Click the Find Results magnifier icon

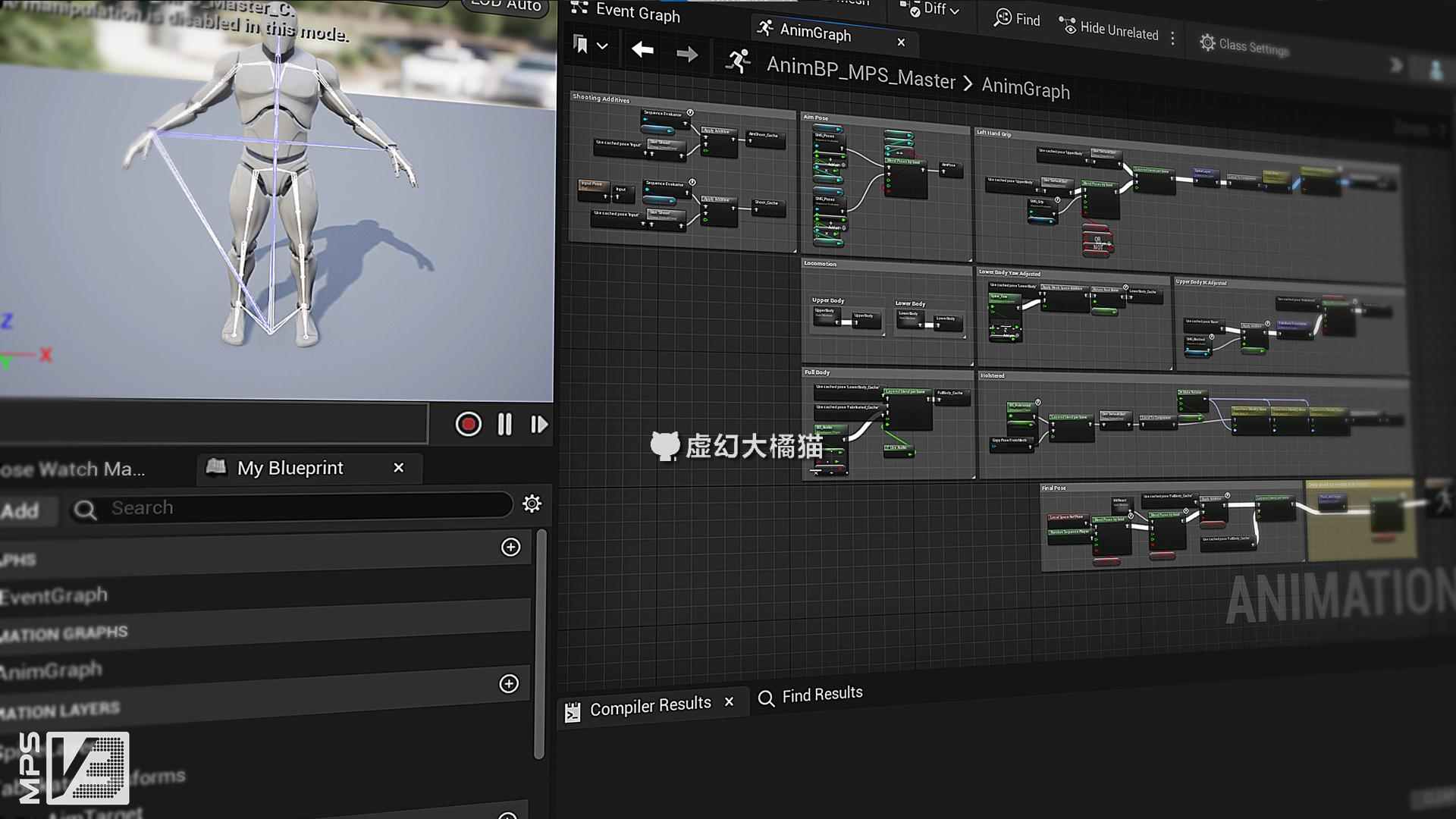click(766, 698)
